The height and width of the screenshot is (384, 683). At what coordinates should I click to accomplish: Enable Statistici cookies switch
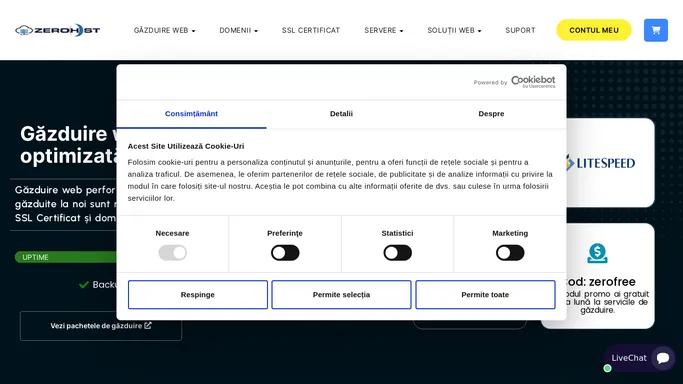coord(397,253)
